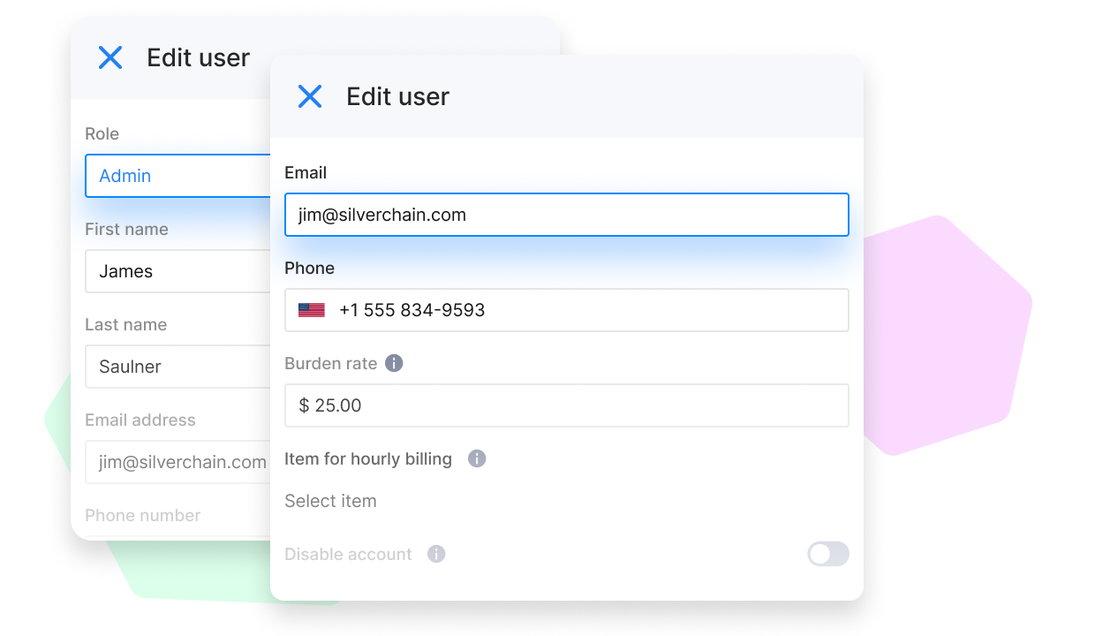Image resolution: width=1110 pixels, height=636 pixels.
Task: Click Email address field in back dialog
Action: point(178,462)
